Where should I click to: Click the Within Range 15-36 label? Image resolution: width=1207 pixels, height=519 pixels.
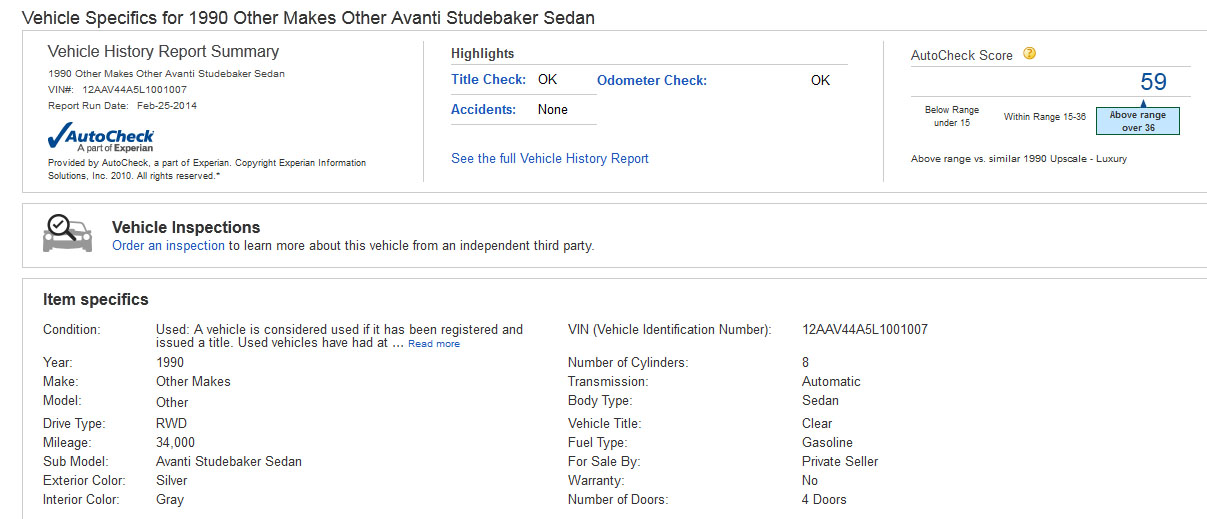tap(1045, 117)
